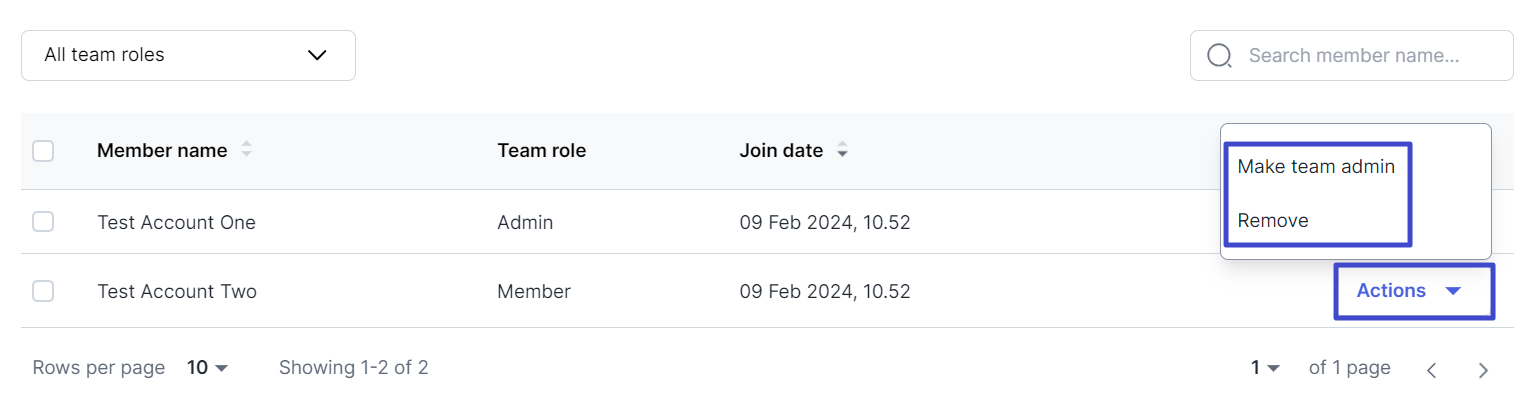Click the Actions button for Test Account Two

click(x=1413, y=291)
